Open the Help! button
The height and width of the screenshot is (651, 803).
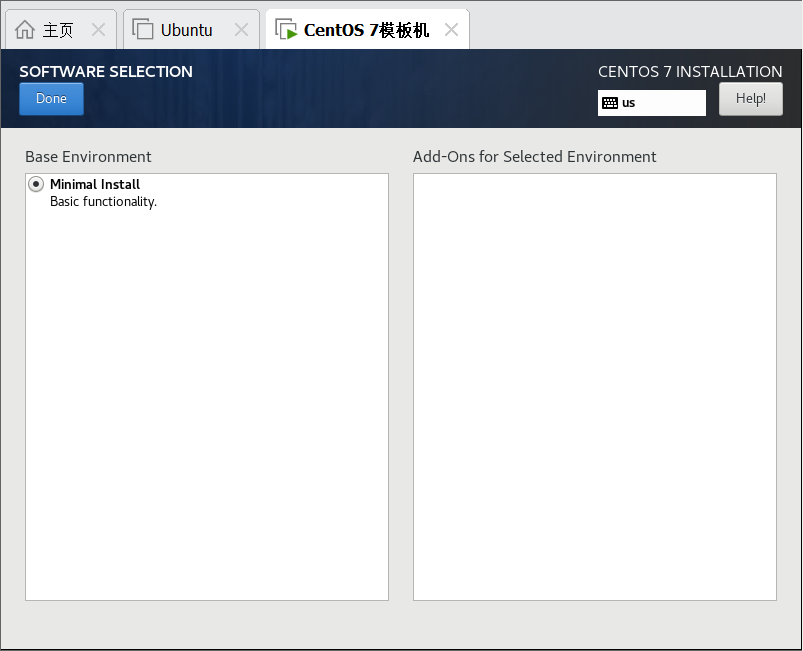[750, 99]
